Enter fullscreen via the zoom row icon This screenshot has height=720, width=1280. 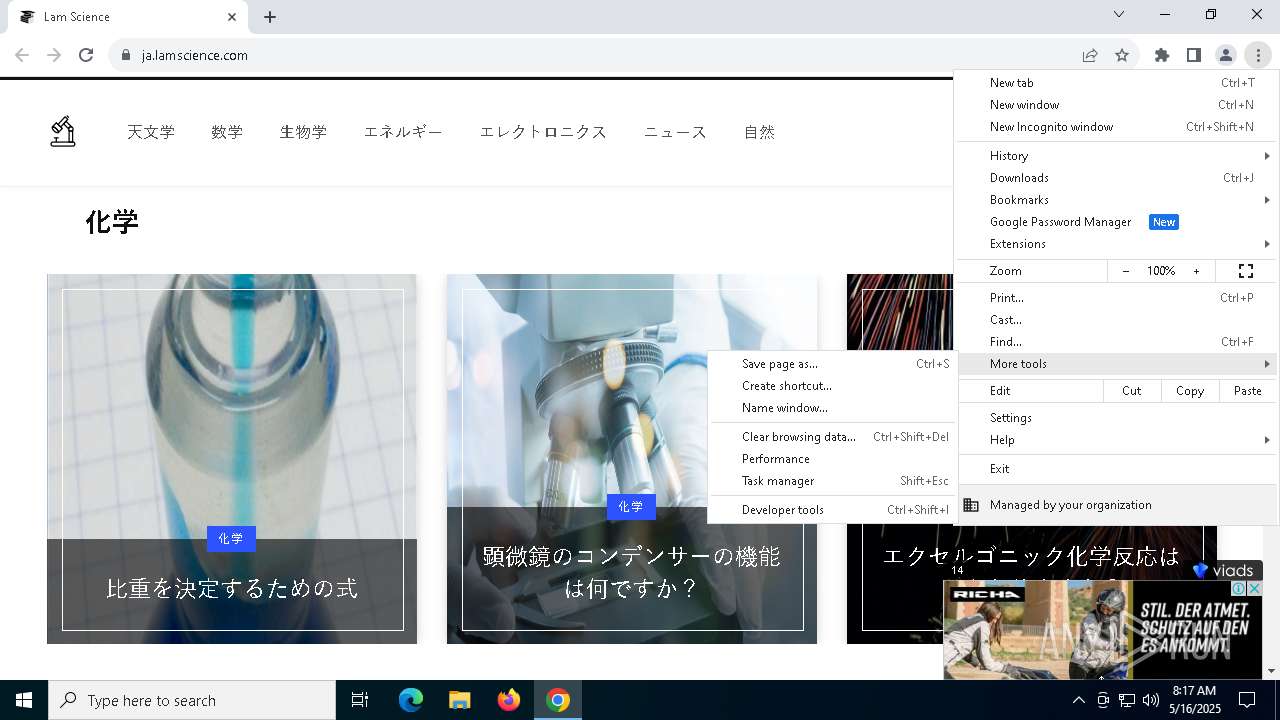[x=1246, y=271]
